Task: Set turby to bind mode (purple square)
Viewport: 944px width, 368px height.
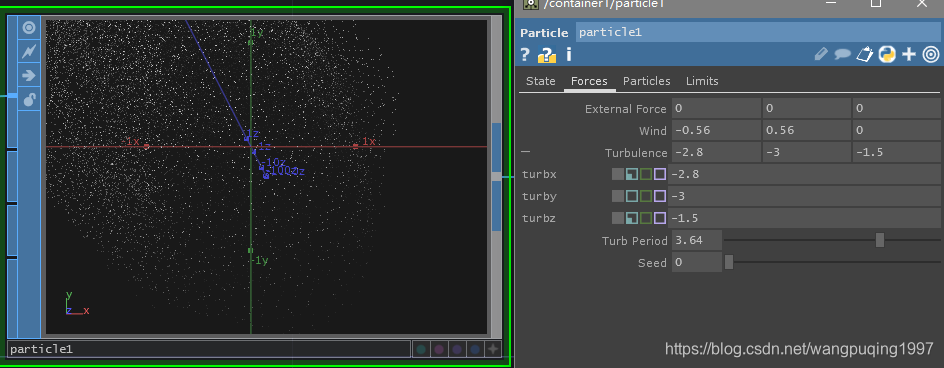Action: (x=660, y=196)
